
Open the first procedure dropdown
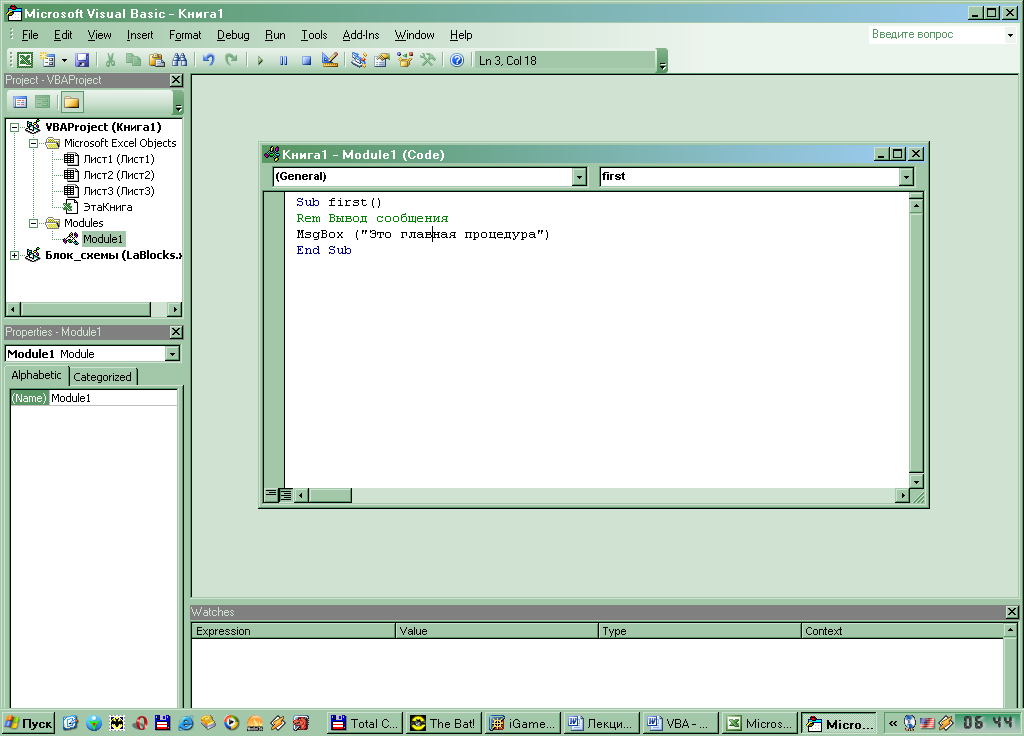pos(906,176)
